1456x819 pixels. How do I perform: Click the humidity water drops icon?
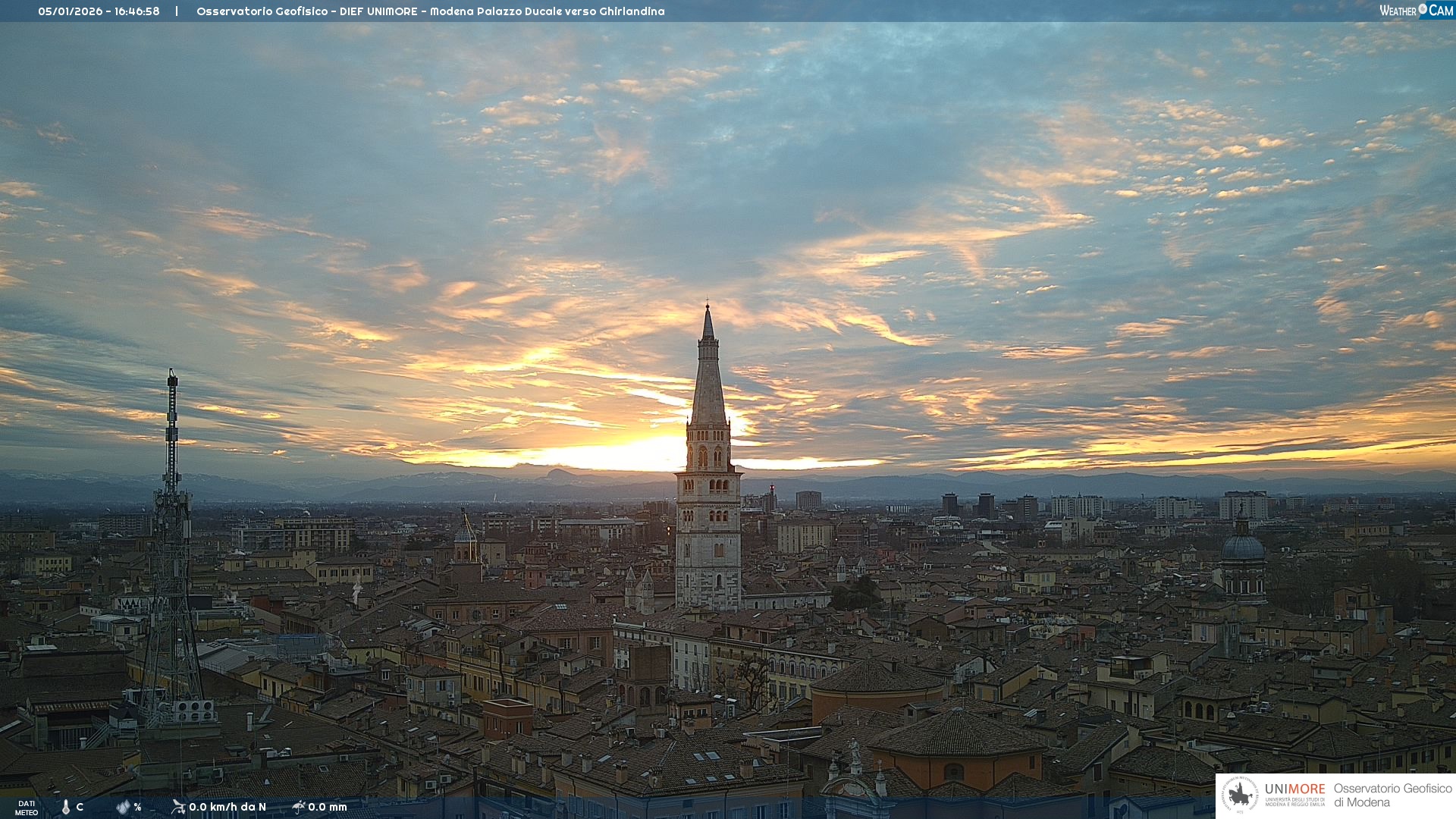pyautogui.click(x=123, y=807)
